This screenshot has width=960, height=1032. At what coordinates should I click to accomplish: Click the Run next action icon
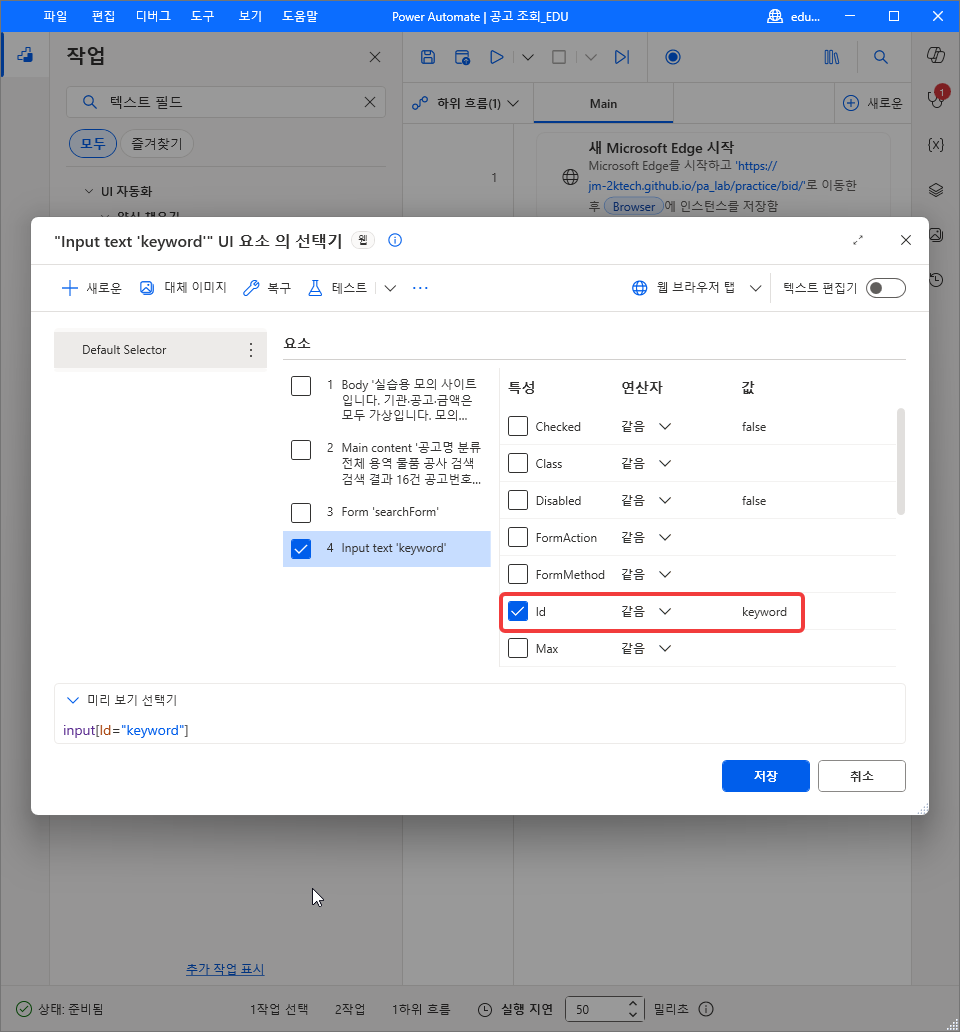(622, 57)
